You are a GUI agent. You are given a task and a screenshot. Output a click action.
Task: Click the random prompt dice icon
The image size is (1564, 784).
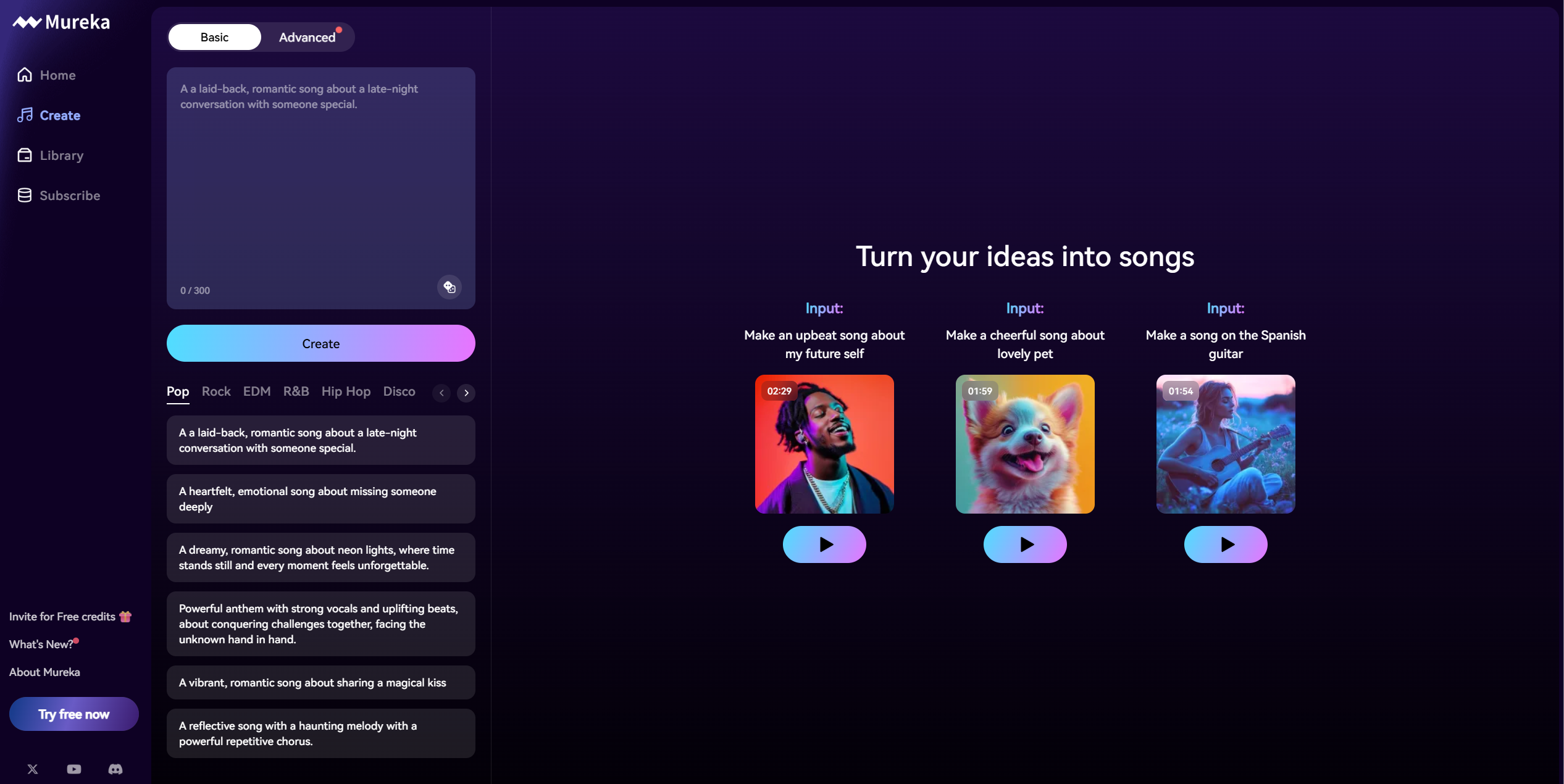450,287
